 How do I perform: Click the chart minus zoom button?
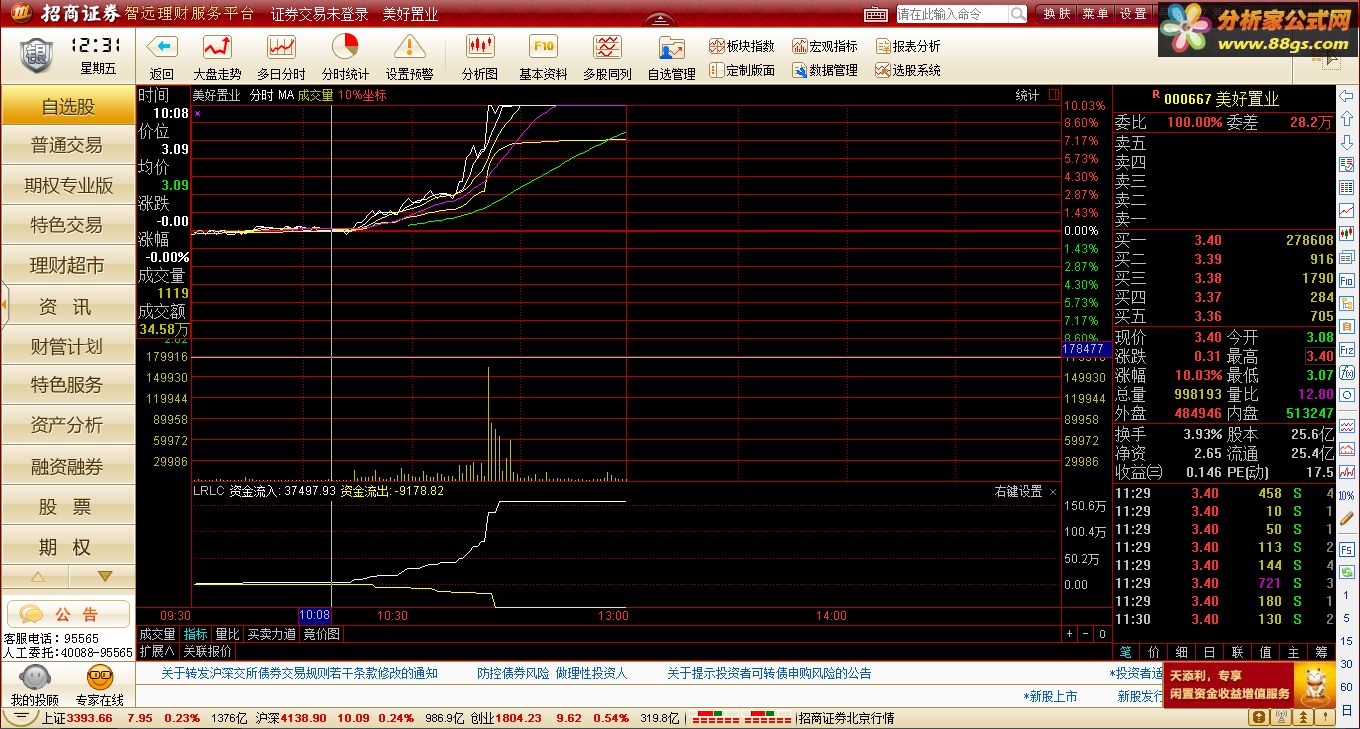click(1086, 634)
